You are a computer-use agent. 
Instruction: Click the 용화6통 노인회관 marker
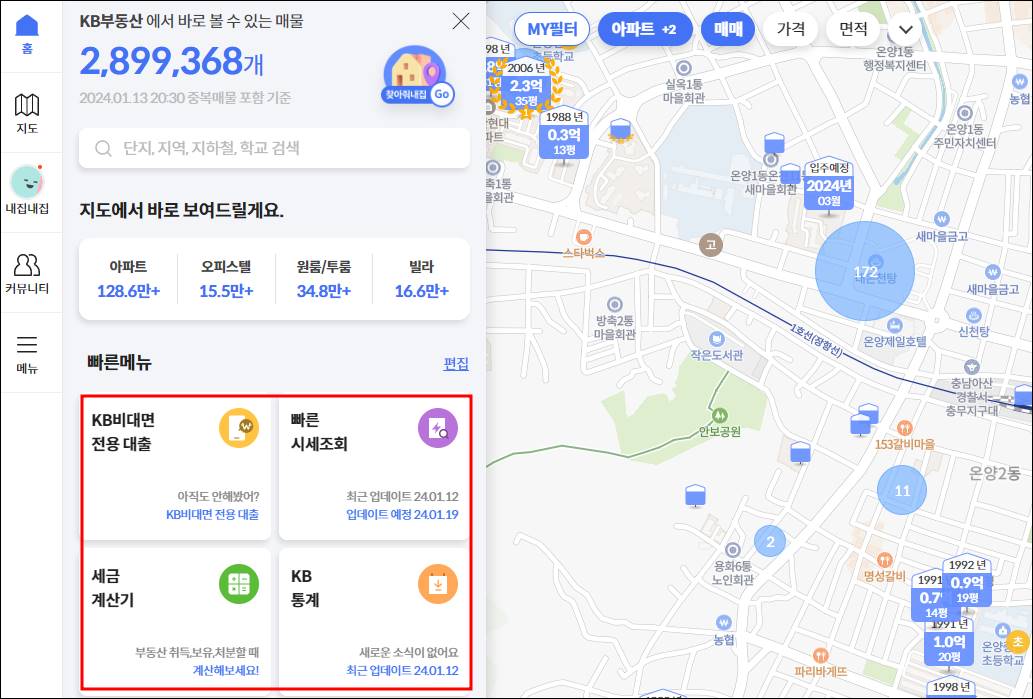click(733, 549)
